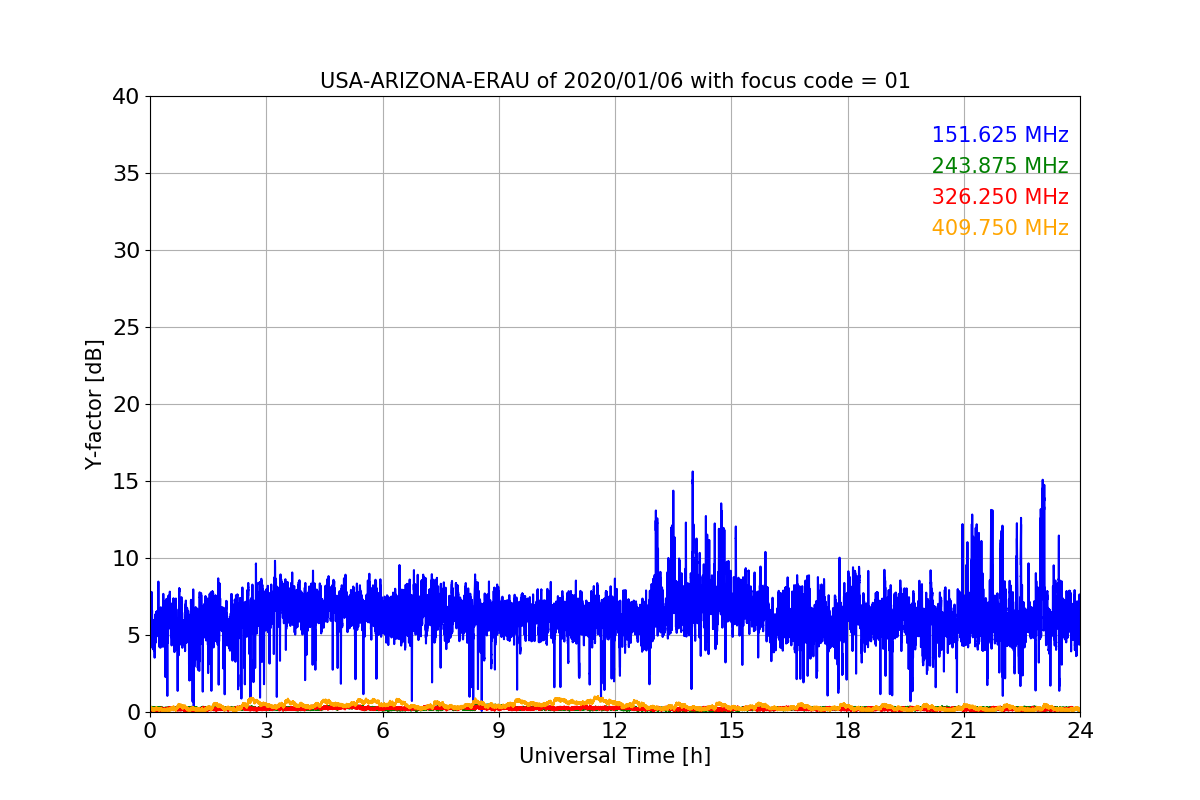The height and width of the screenshot is (800, 1200).
Task: Click the blue spike peak near 23 h
Action: 1042,482
